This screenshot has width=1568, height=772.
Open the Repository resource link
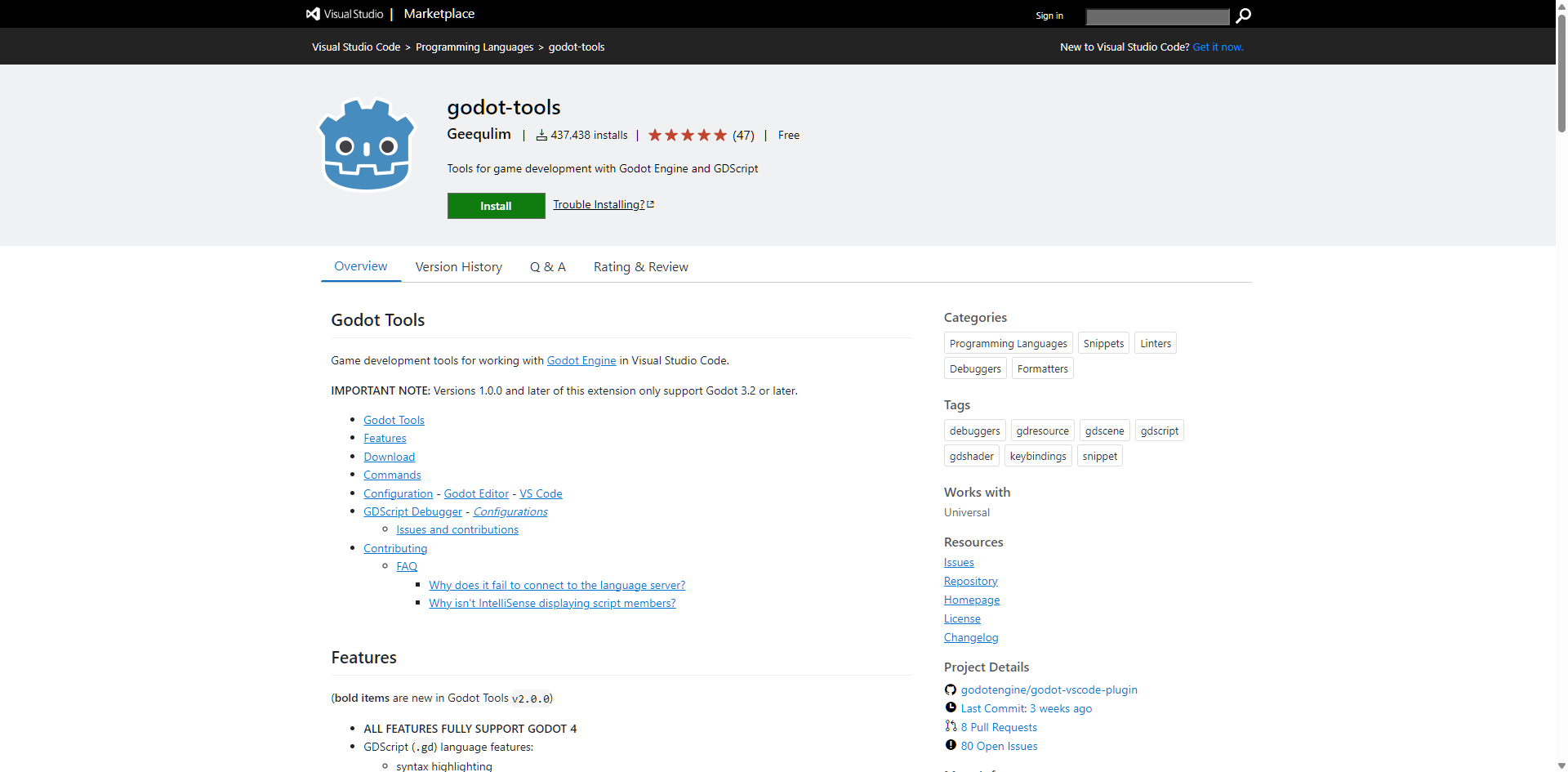971,581
